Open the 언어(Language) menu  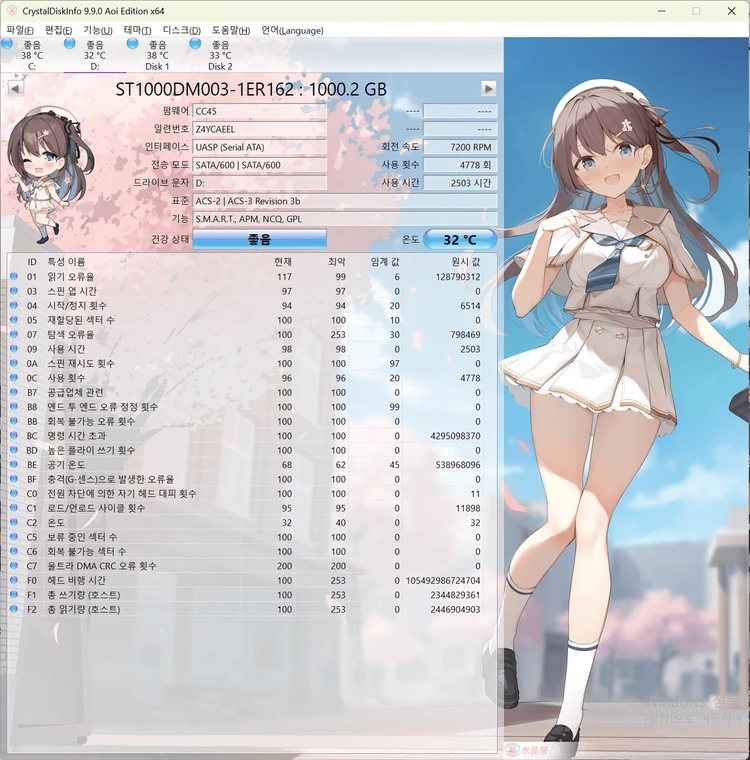click(x=292, y=31)
